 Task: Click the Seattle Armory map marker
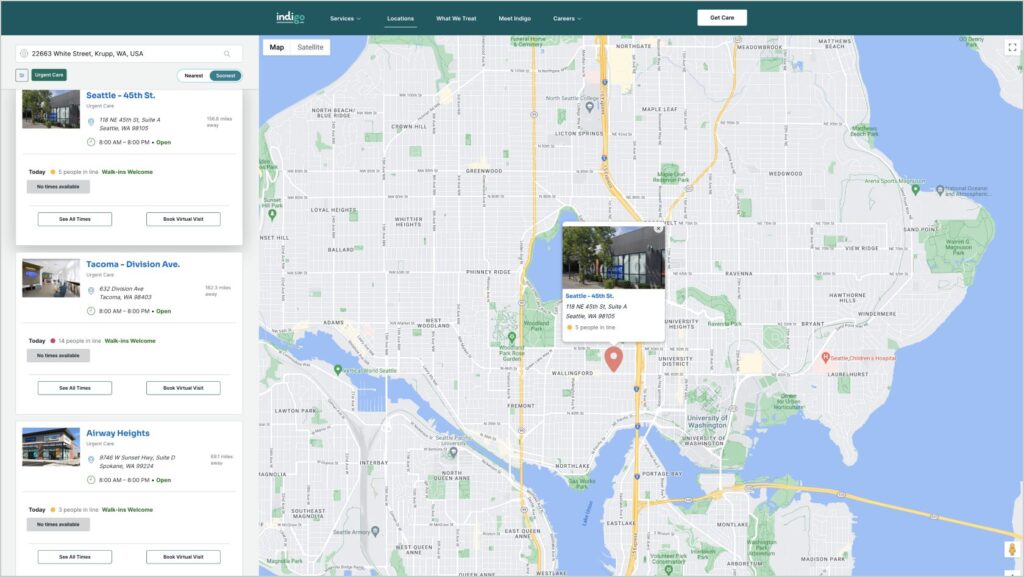[x=375, y=531]
